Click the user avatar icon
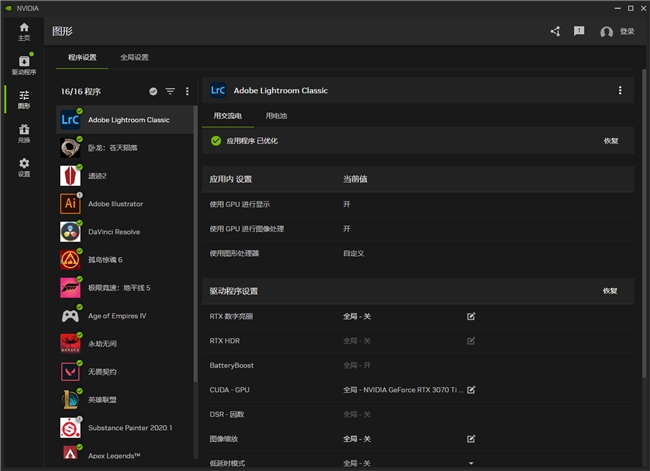Viewport: 650px width, 471px height. click(606, 32)
